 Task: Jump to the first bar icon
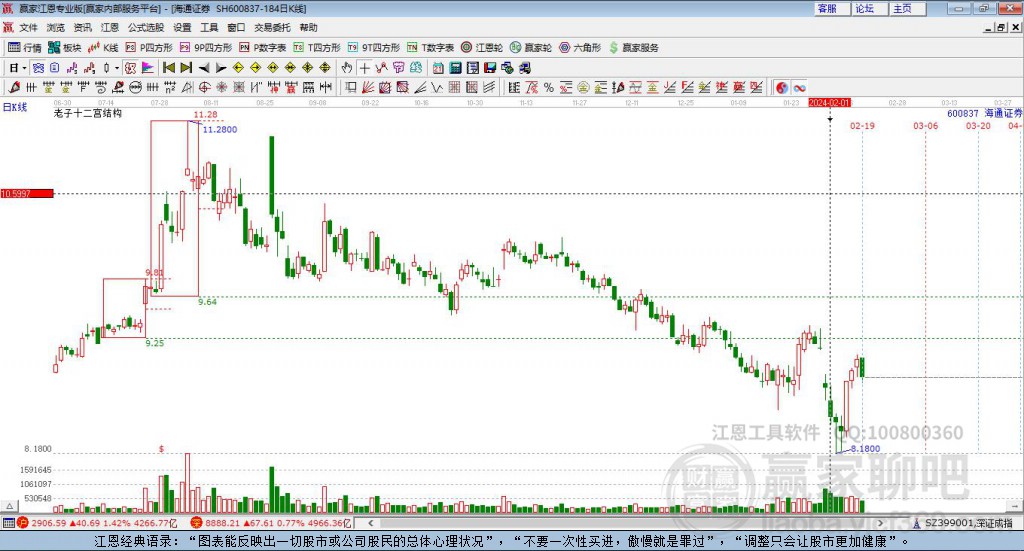pos(168,68)
